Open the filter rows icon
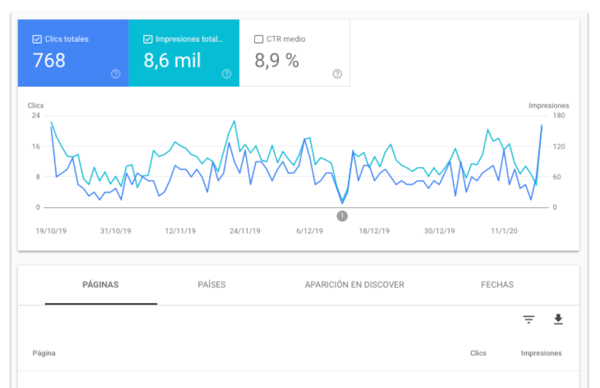The height and width of the screenshot is (388, 600). [x=529, y=319]
